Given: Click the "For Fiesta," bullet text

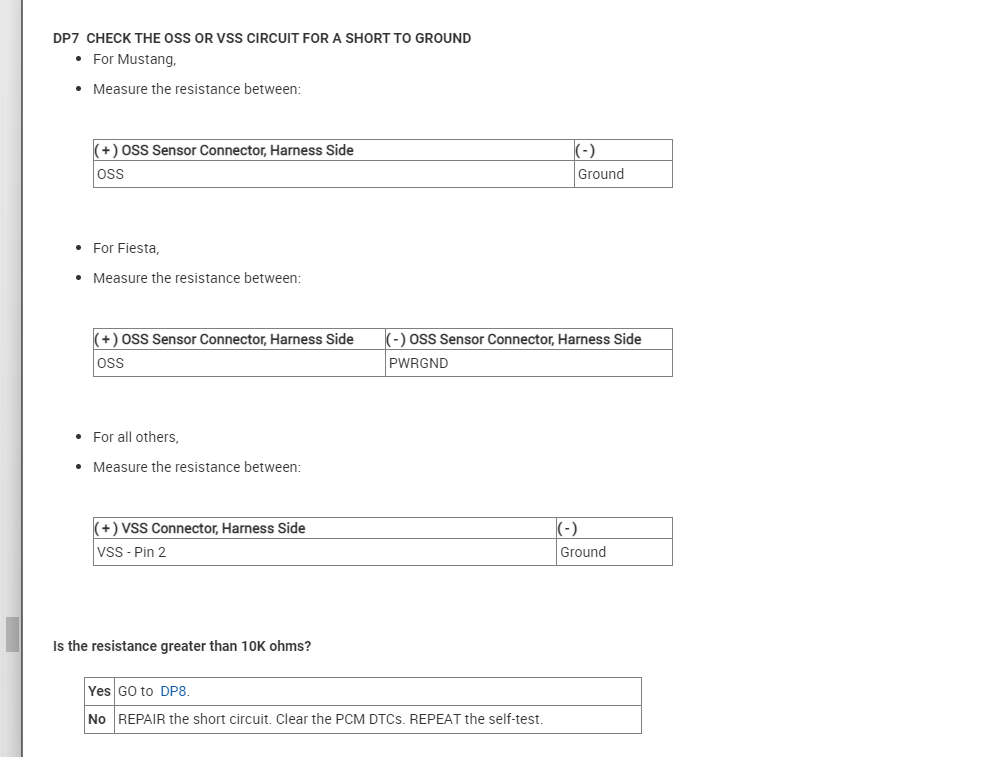Looking at the screenshot, I should [x=126, y=248].
